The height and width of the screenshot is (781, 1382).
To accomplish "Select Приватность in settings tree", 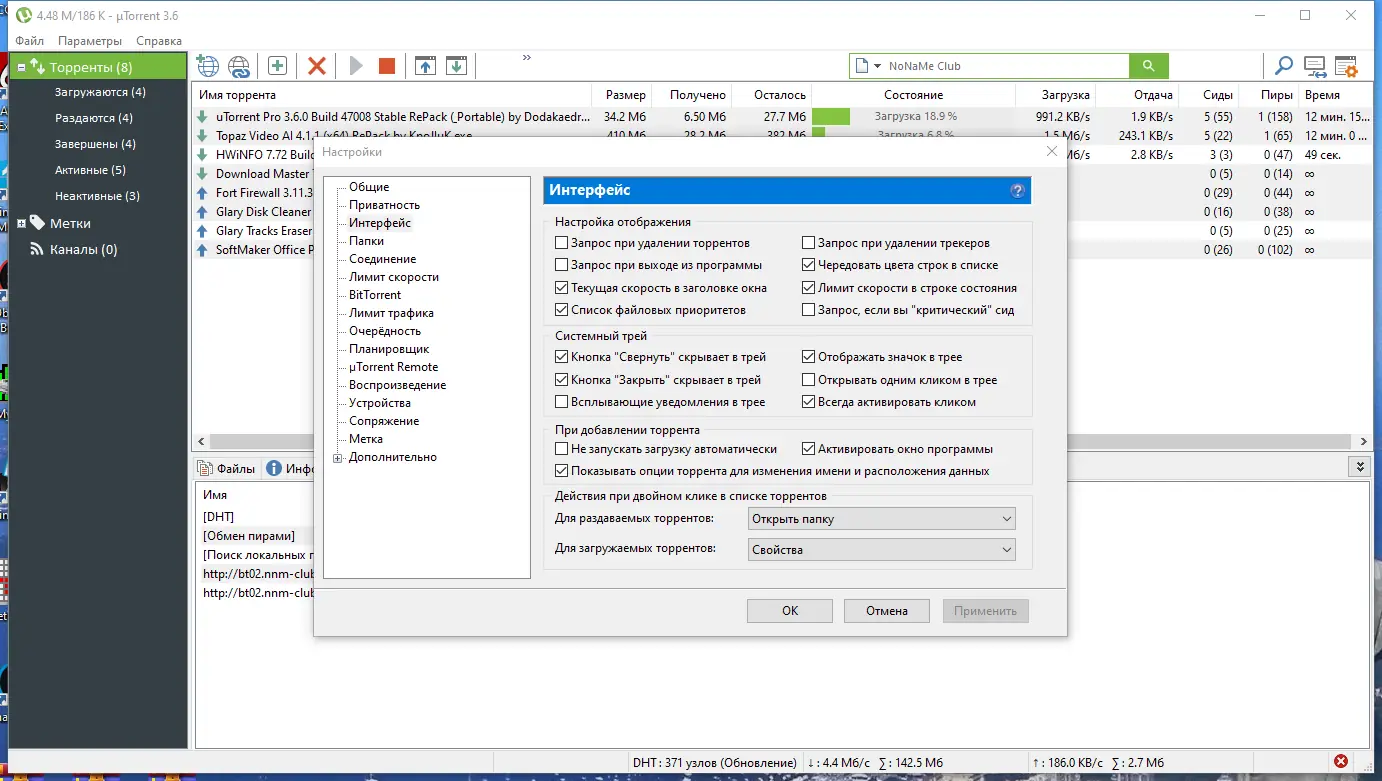I will pos(385,205).
